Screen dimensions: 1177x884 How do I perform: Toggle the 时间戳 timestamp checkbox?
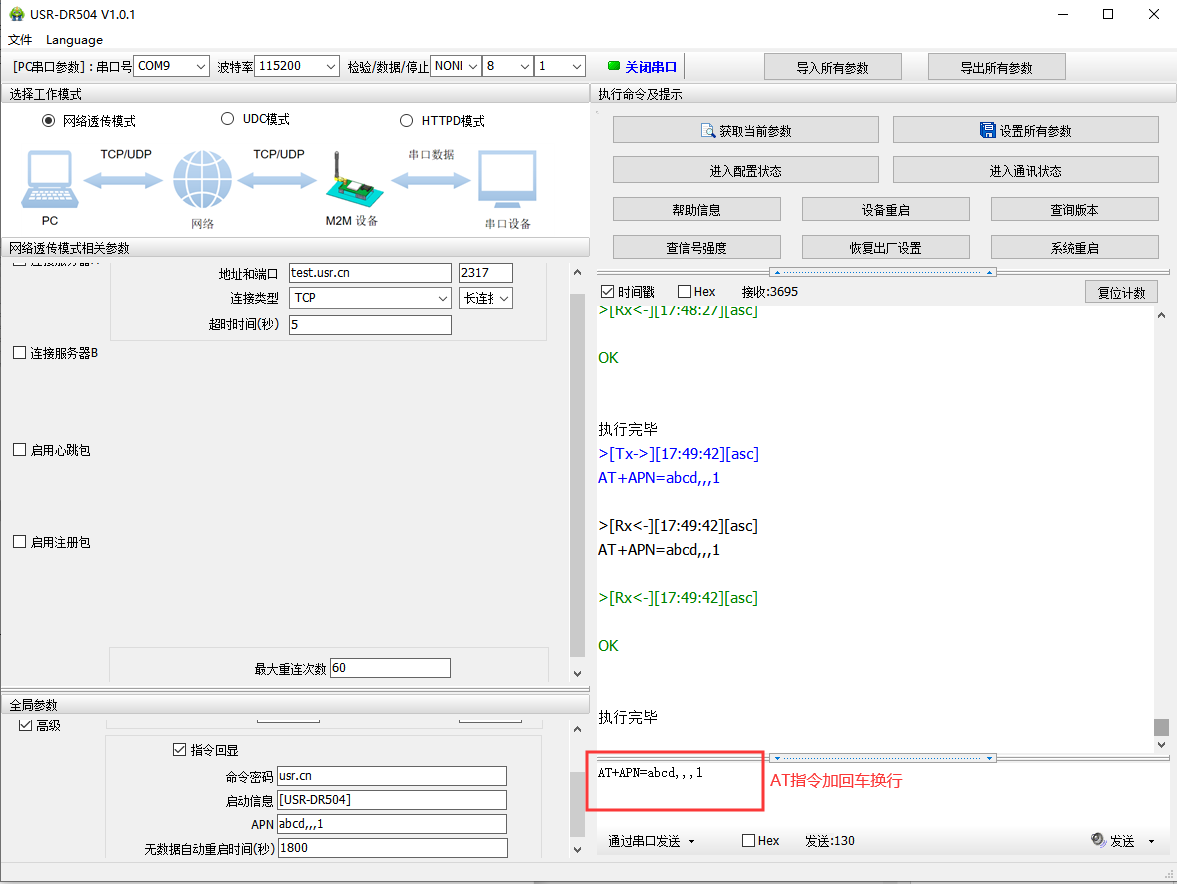[x=607, y=292]
